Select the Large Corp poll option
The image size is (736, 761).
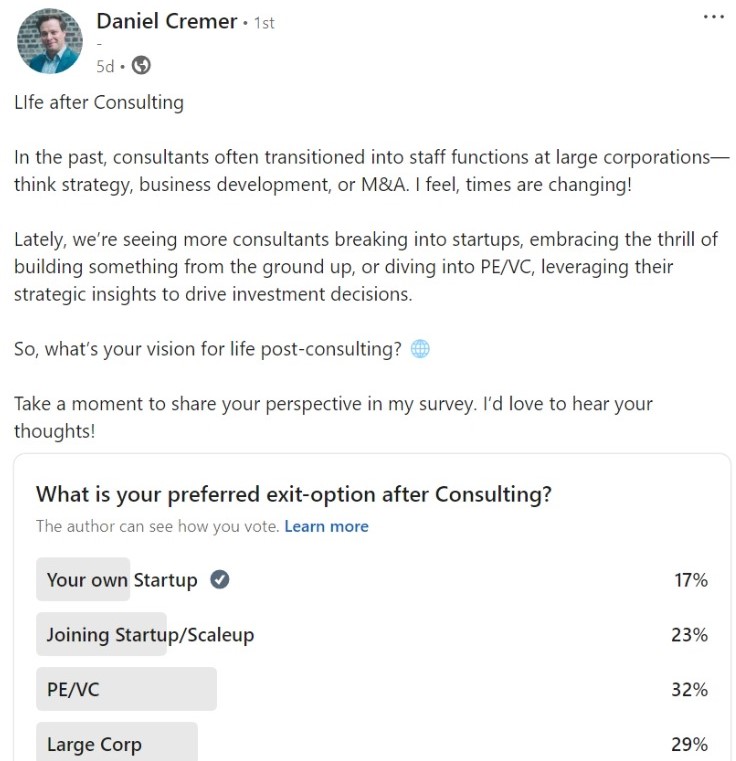pos(372,743)
